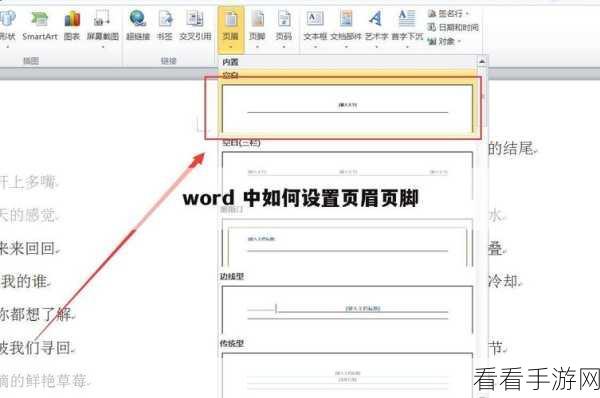Pick the 边线型 header style preview

click(347, 309)
